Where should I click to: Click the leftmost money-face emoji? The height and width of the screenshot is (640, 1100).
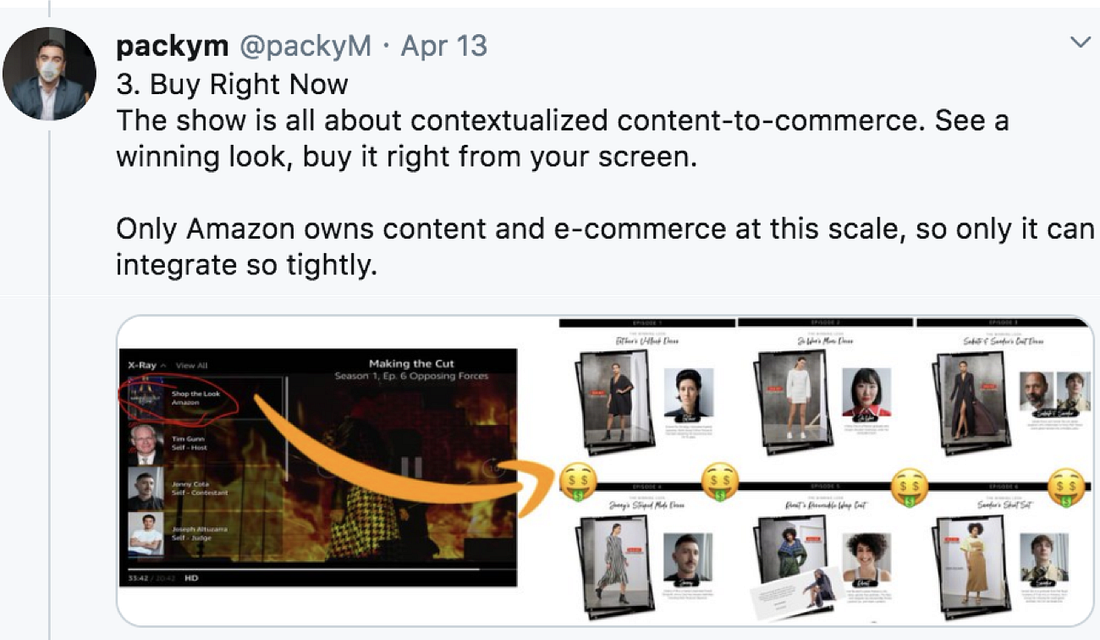pos(578,483)
